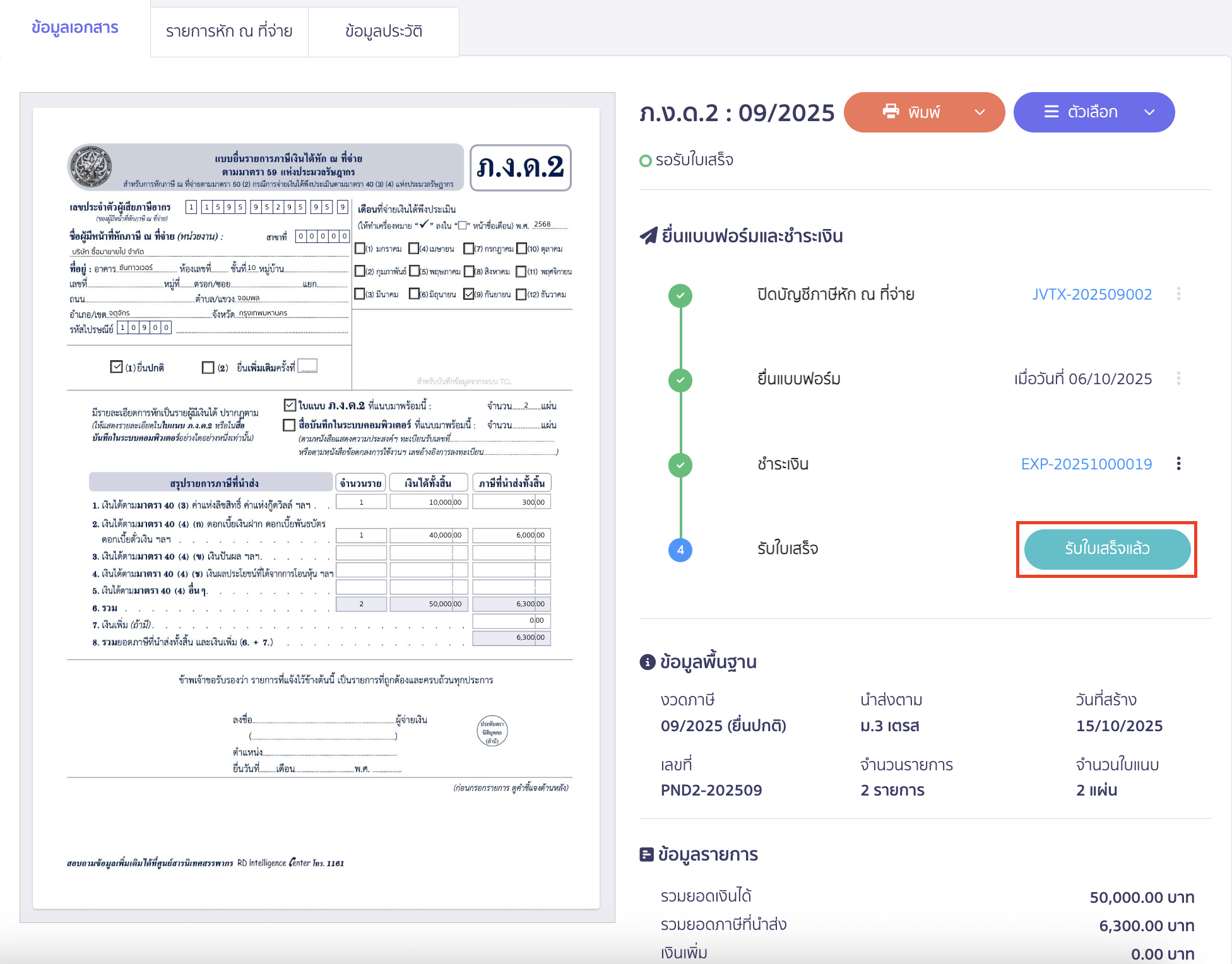Open the EXP-20251000019 expense link
Viewport: 1232px width, 964px height.
(x=1086, y=464)
